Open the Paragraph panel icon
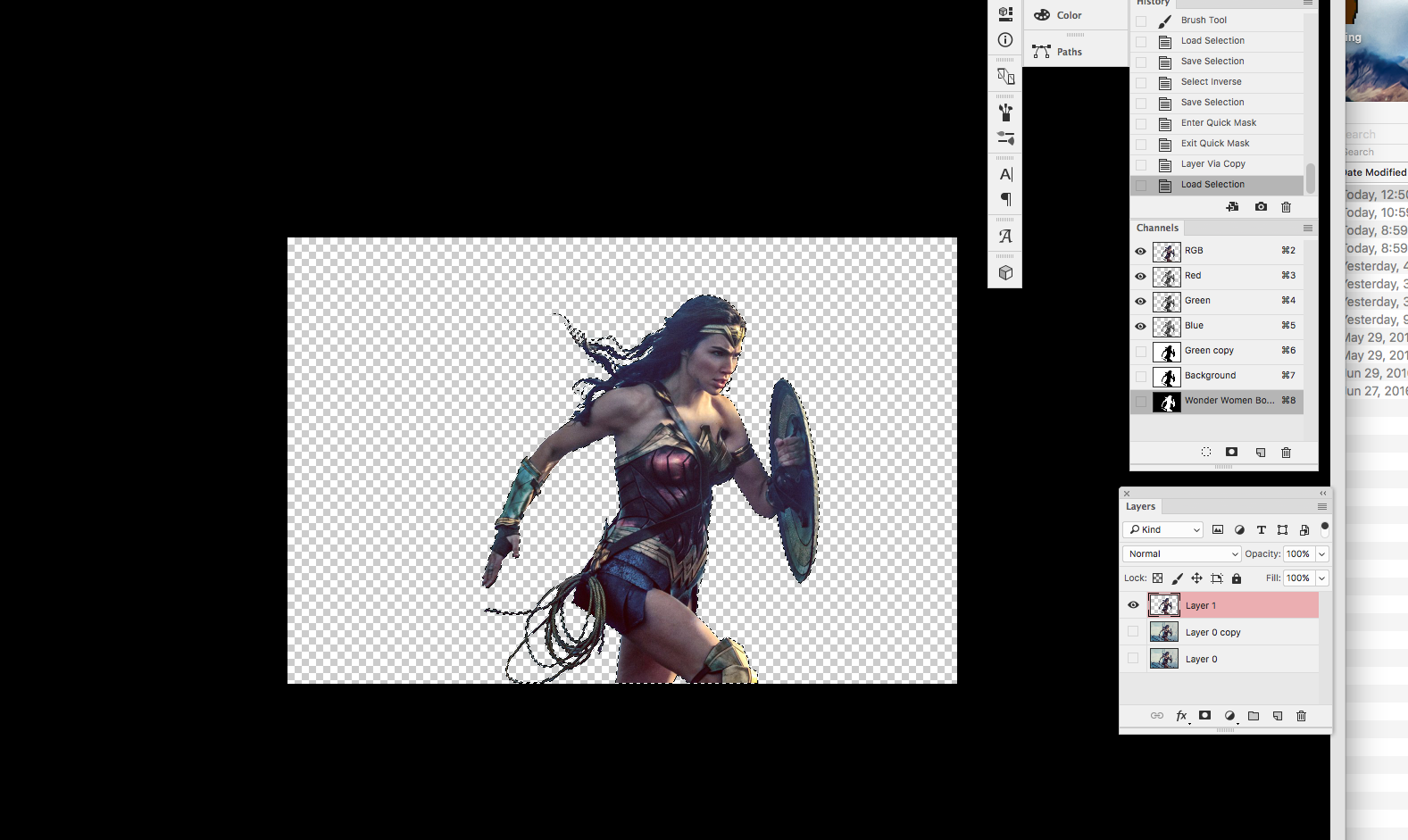The height and width of the screenshot is (840, 1408). (x=1005, y=199)
